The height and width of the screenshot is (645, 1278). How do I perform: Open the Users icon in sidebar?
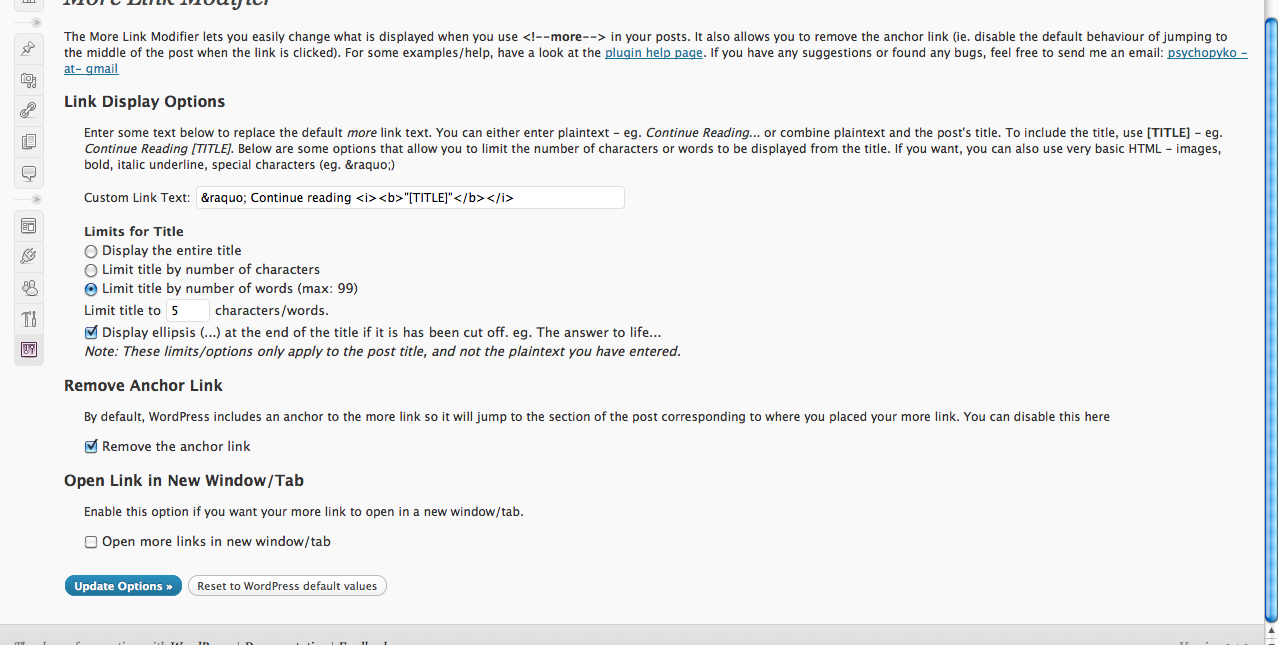pyautogui.click(x=29, y=288)
